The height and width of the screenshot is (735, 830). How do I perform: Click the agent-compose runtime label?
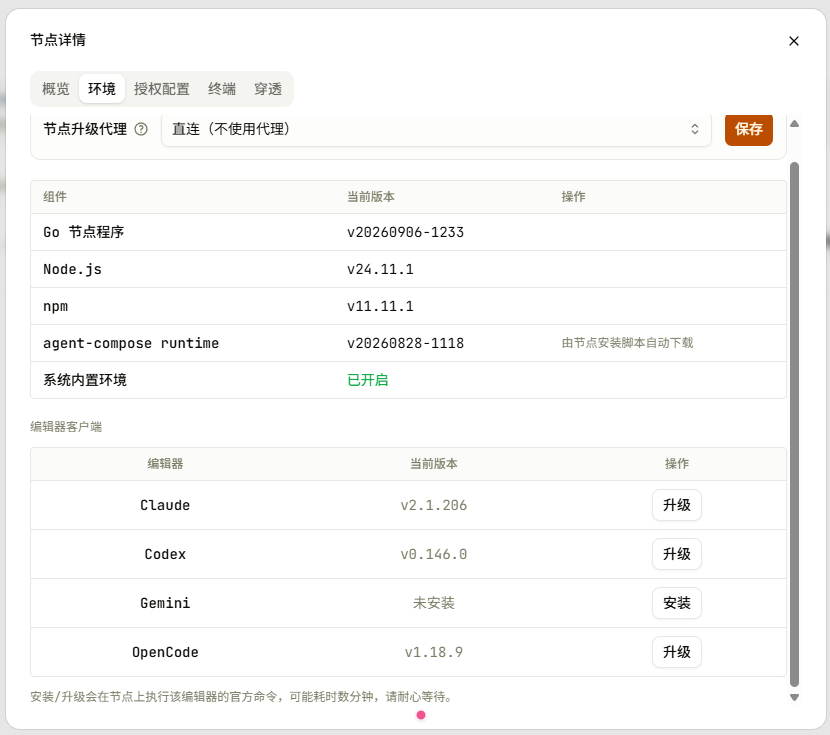[x=131, y=343]
